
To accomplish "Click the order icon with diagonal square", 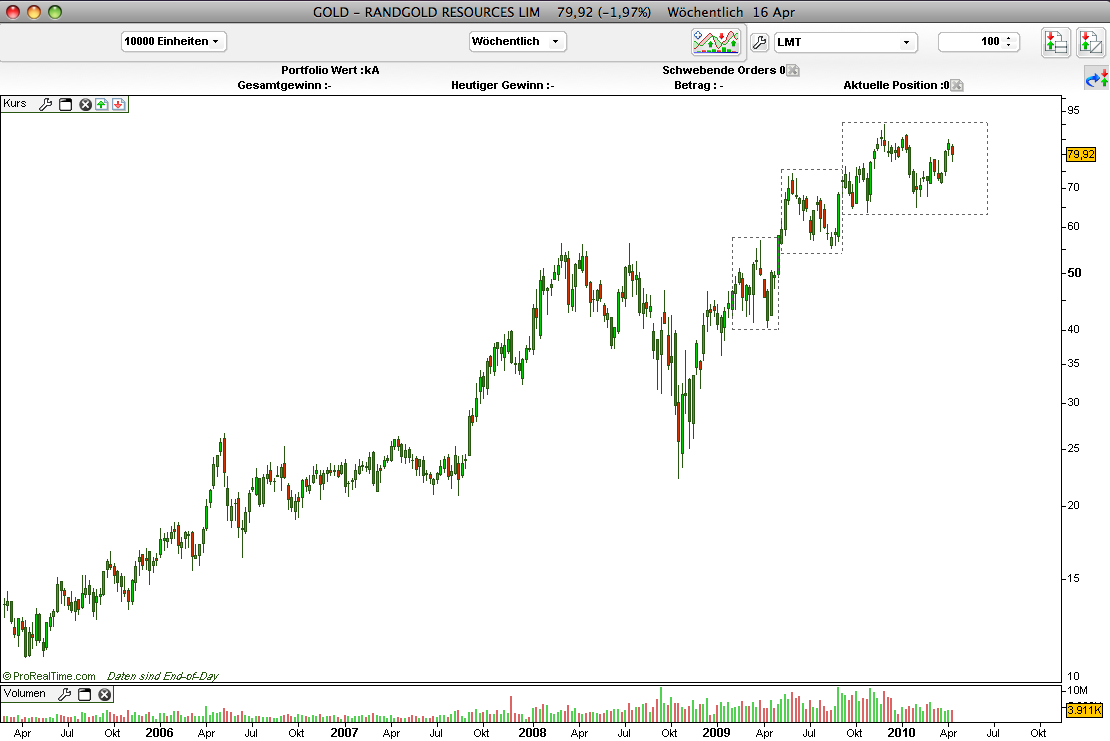I will point(1090,42).
